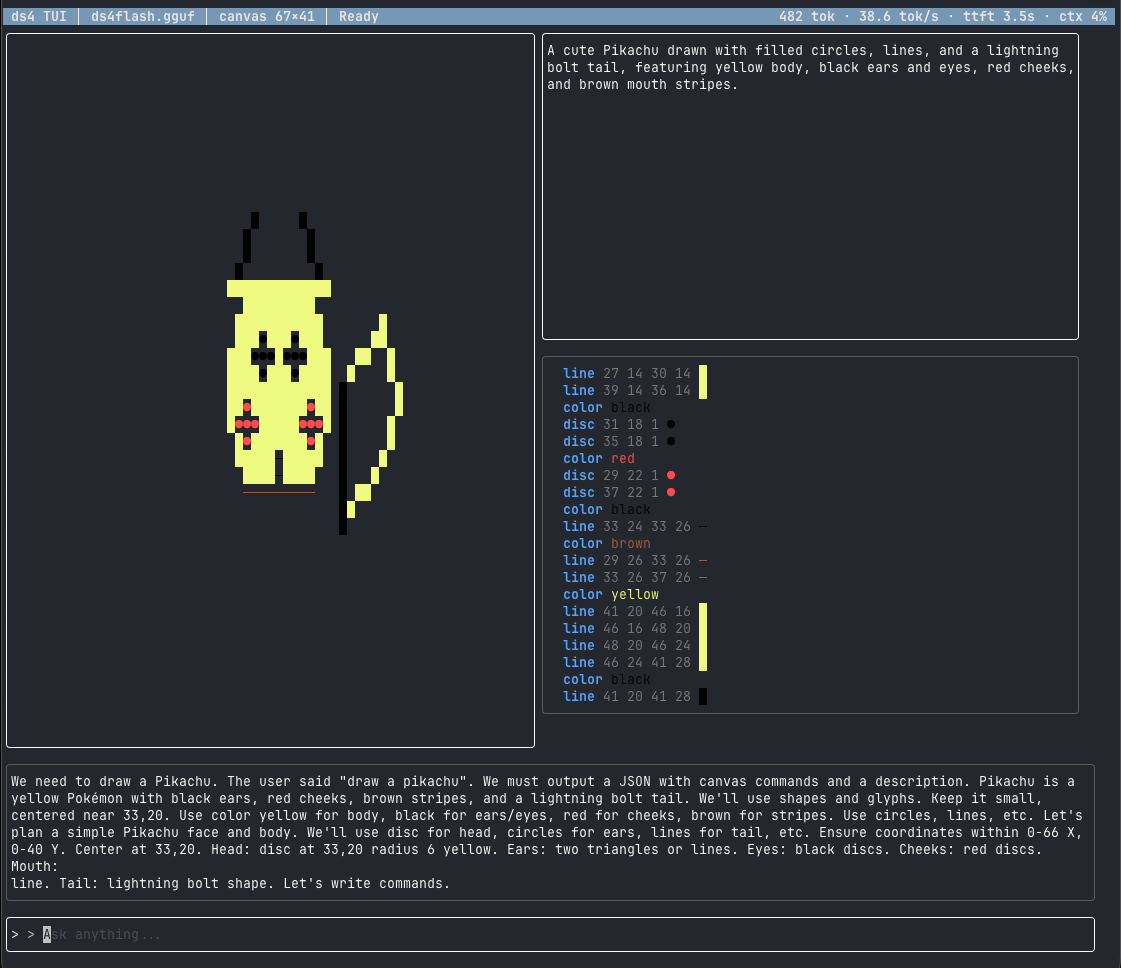Screen dimensions: 1121x968
Task: Select command row 'disc 35 18 1'
Action: coord(618,442)
